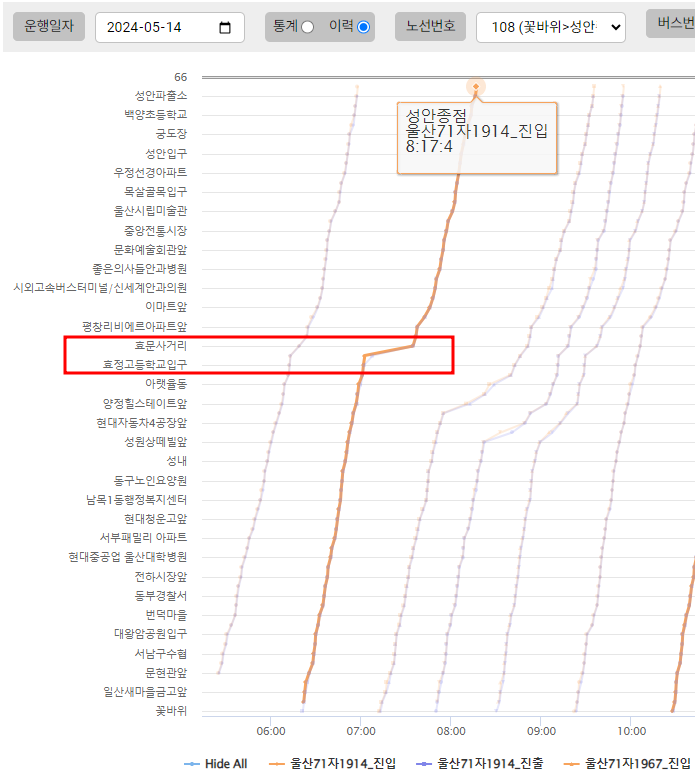The height and width of the screenshot is (780, 695).
Task: Open the route dropdown showing 108
Action: [551, 27]
